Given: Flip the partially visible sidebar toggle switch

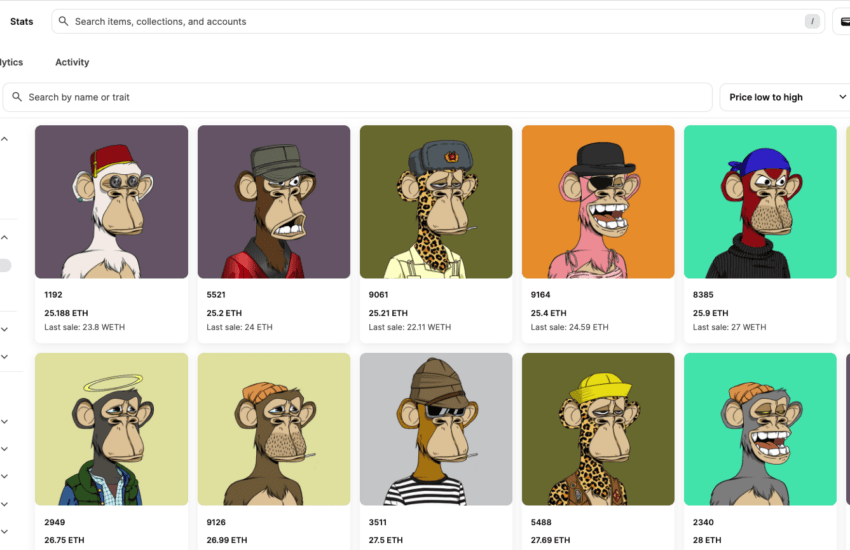Looking at the screenshot, I should coord(5,266).
